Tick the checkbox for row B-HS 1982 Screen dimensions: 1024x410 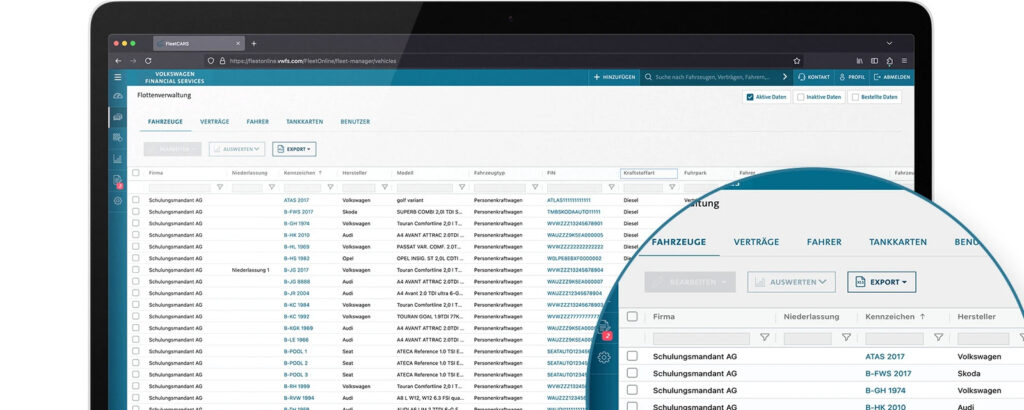tap(136, 259)
